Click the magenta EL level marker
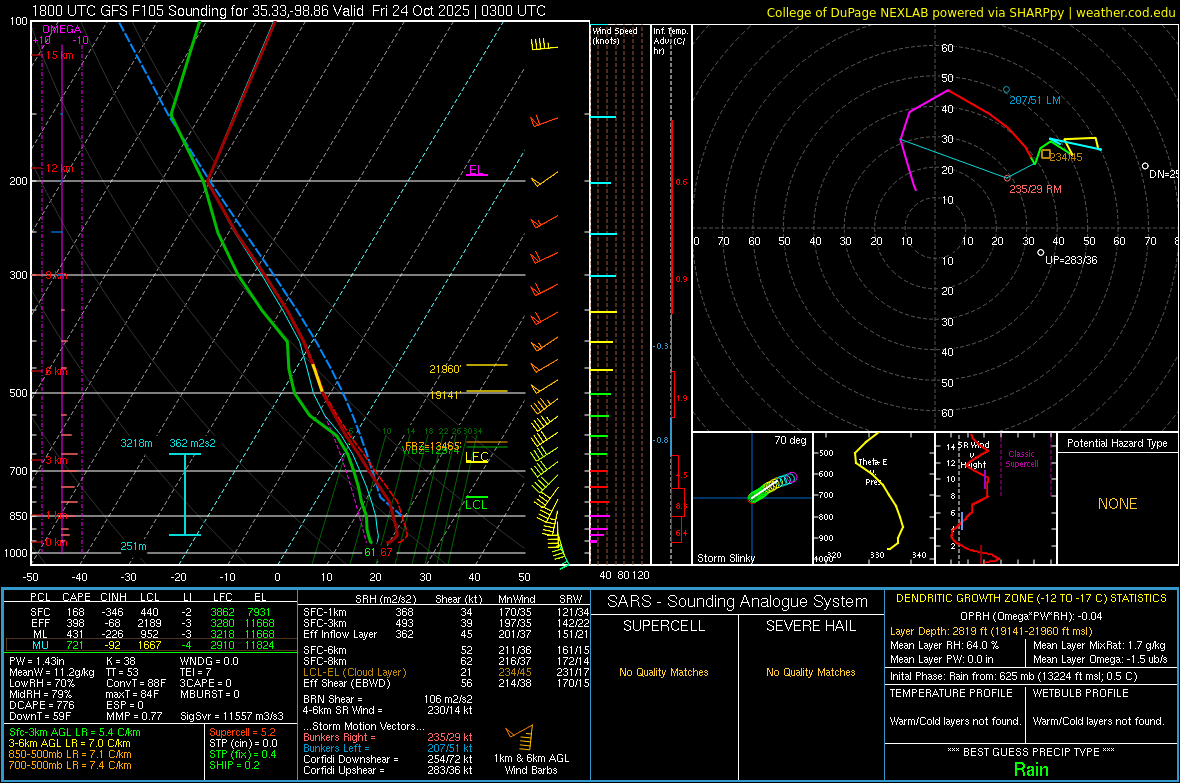1180x783 pixels. click(x=476, y=170)
